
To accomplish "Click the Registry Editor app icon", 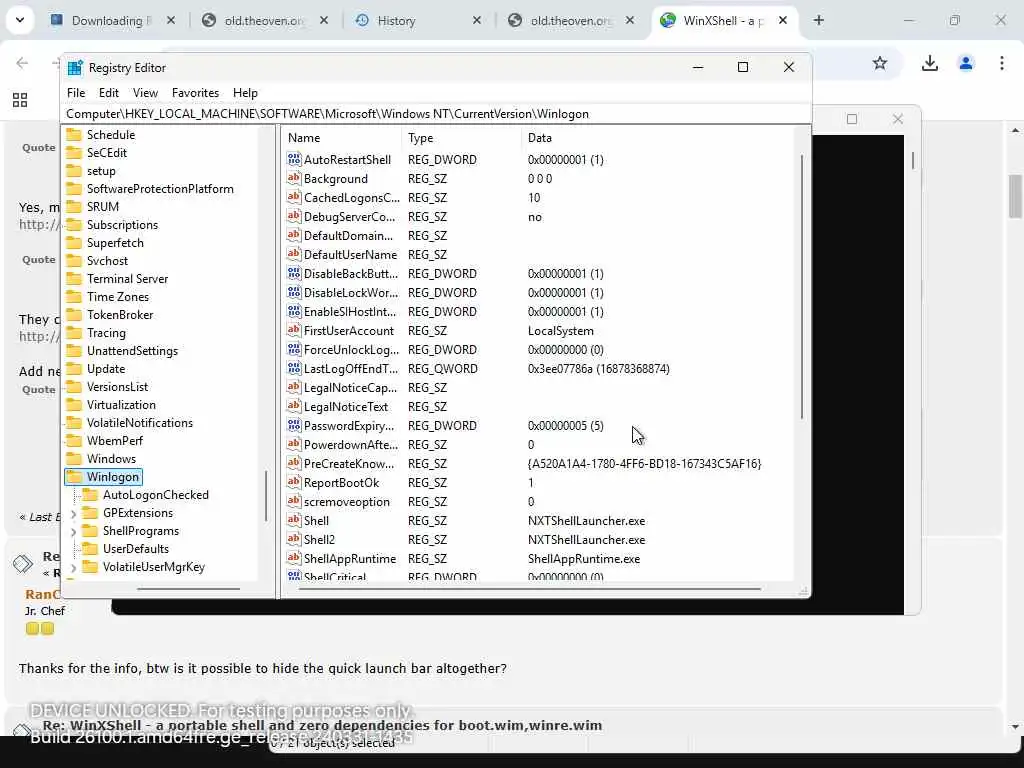I will pos(75,67).
